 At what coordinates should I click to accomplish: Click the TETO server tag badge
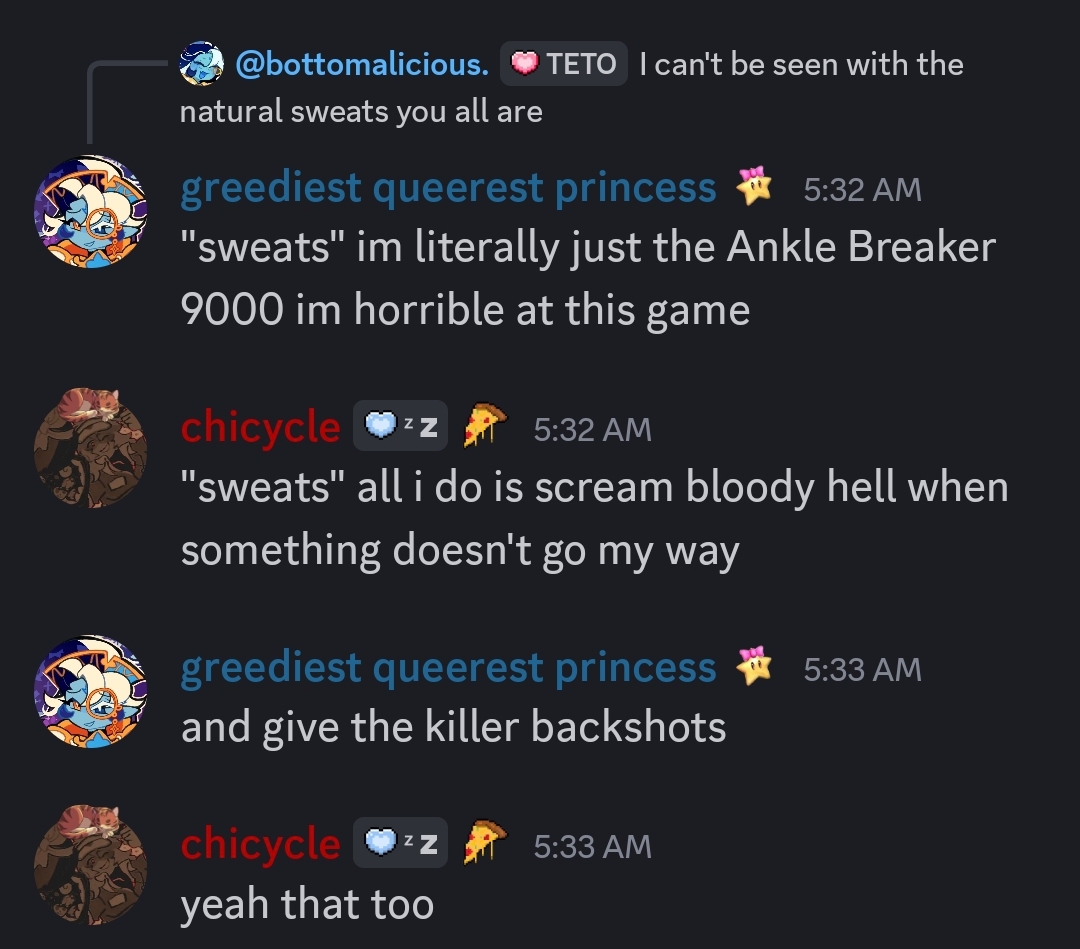pyautogui.click(x=563, y=64)
